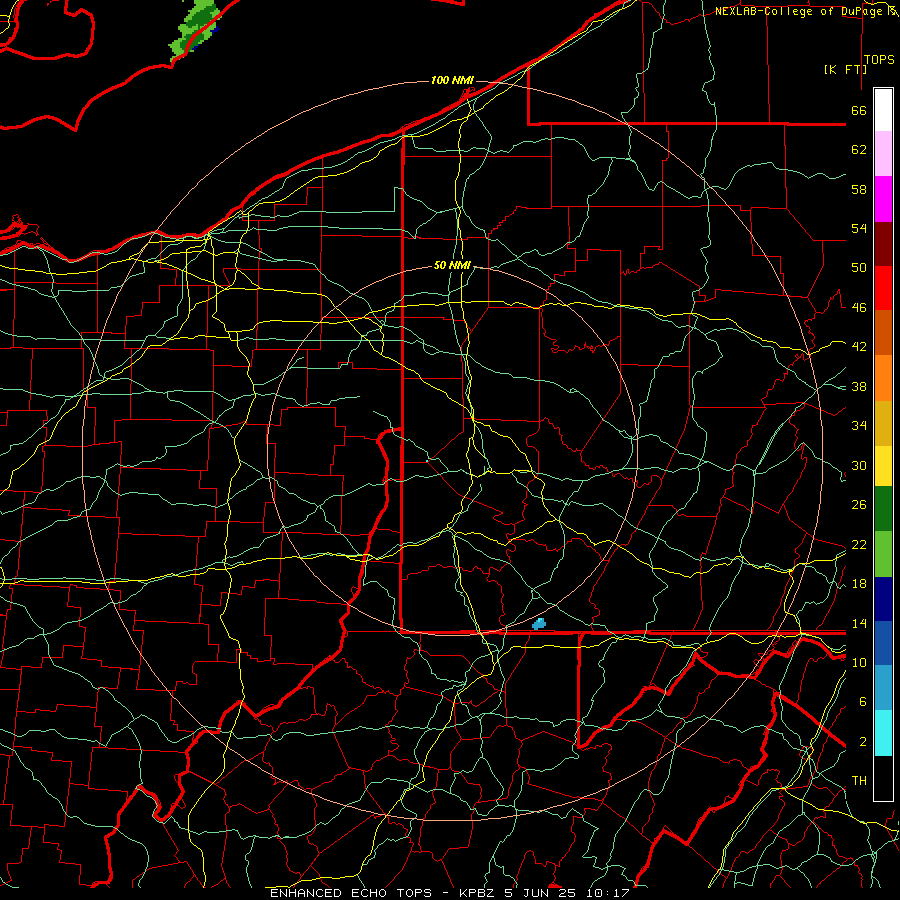
Task: Click the "46" scale label
Action: (859, 307)
